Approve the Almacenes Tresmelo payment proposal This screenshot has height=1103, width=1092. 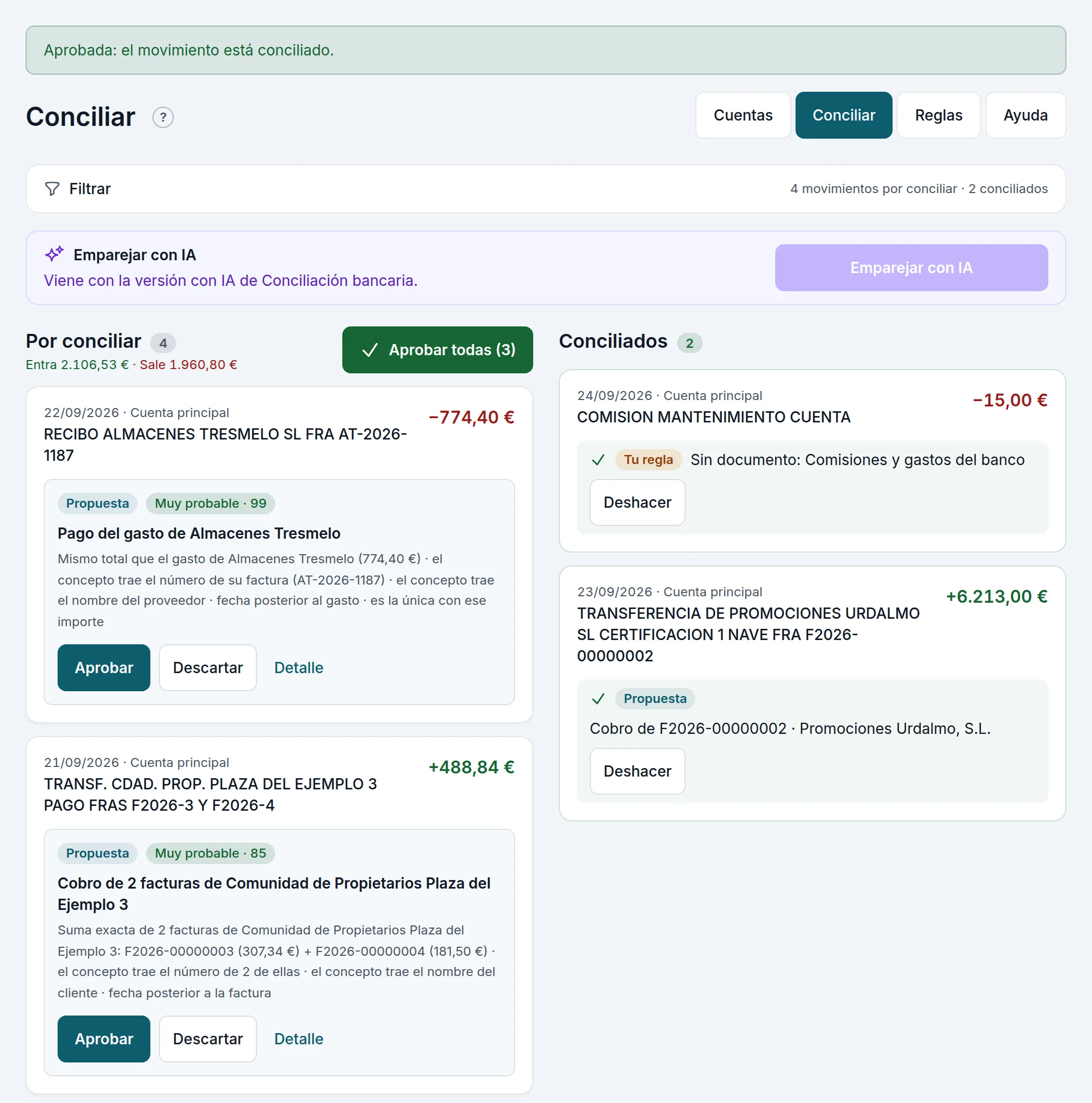click(x=104, y=668)
